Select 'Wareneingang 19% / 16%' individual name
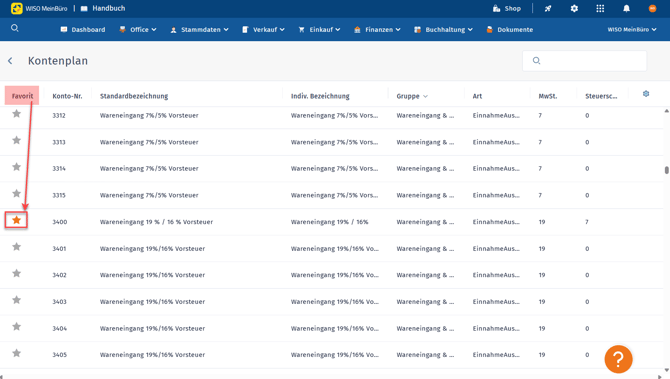This screenshot has height=379, width=670. (329, 222)
